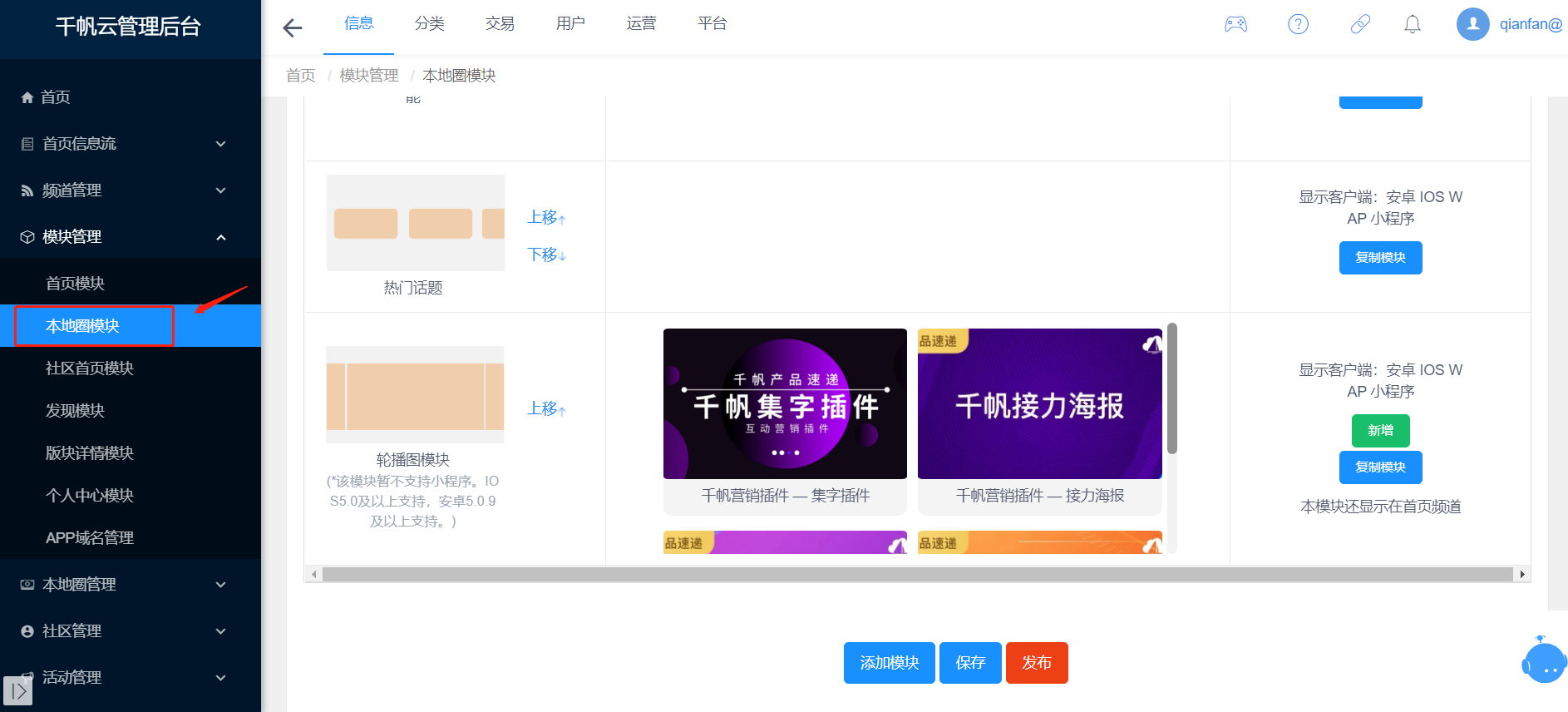1568x712 pixels.
Task: Switch to the 用户 top tab
Action: pos(571,24)
